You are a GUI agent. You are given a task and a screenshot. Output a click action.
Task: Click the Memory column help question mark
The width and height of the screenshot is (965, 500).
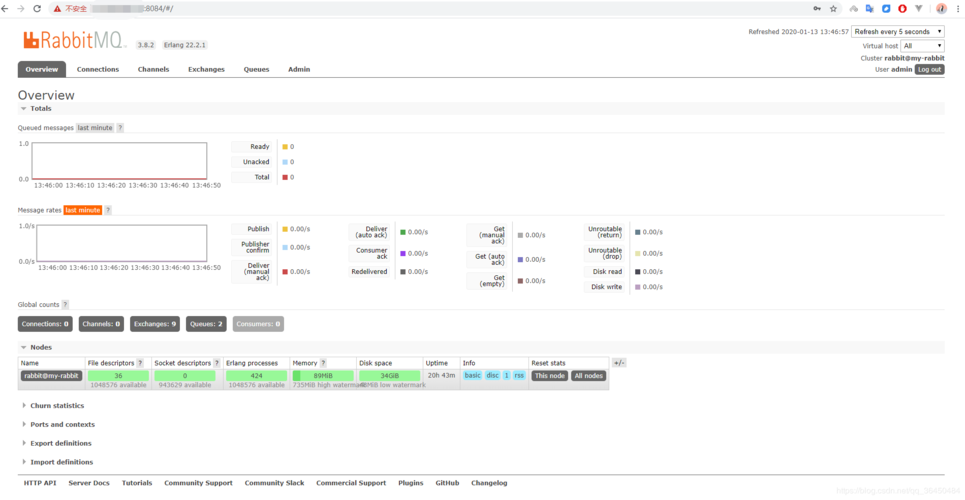[323, 363]
